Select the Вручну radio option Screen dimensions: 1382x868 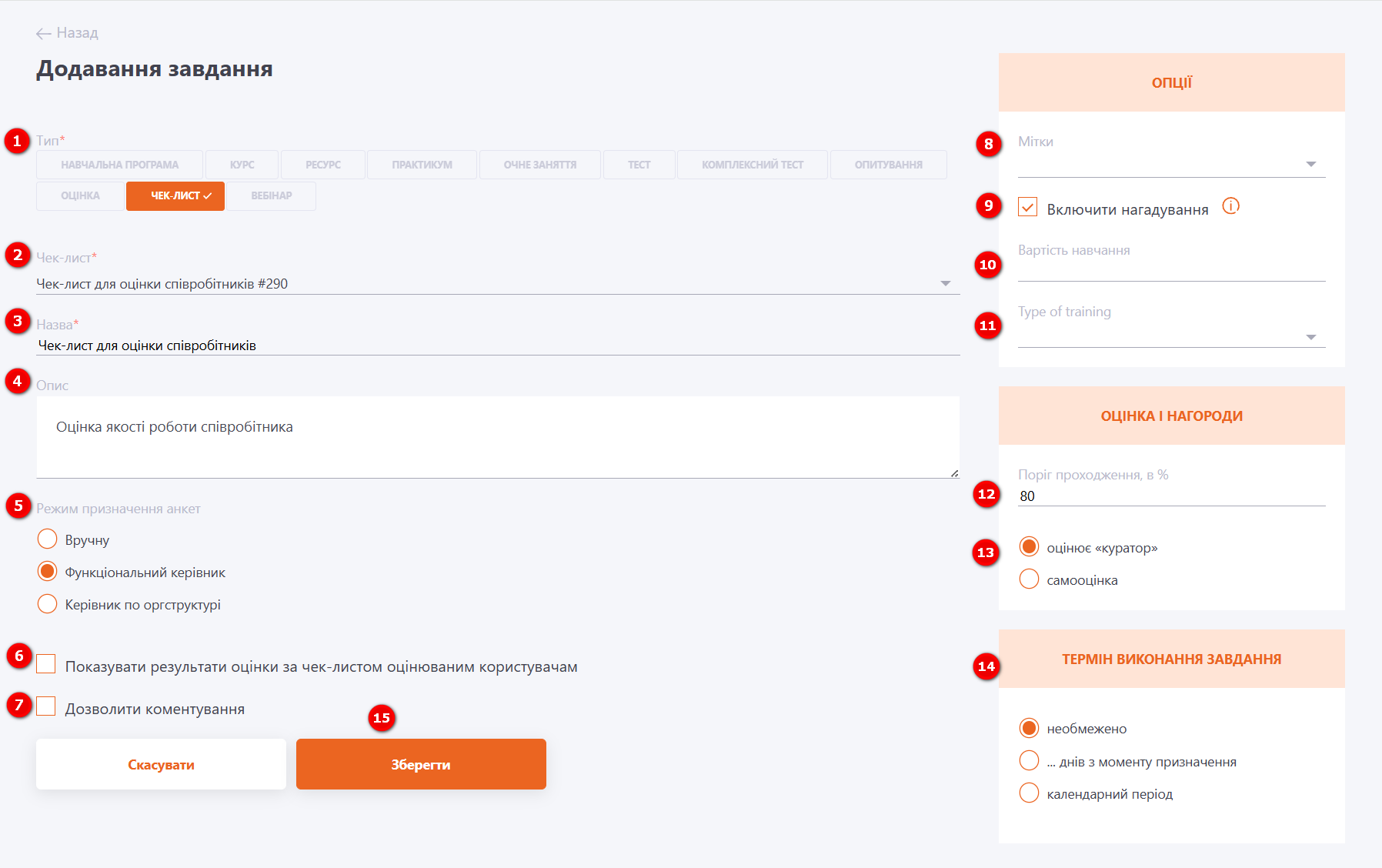pyautogui.click(x=48, y=539)
